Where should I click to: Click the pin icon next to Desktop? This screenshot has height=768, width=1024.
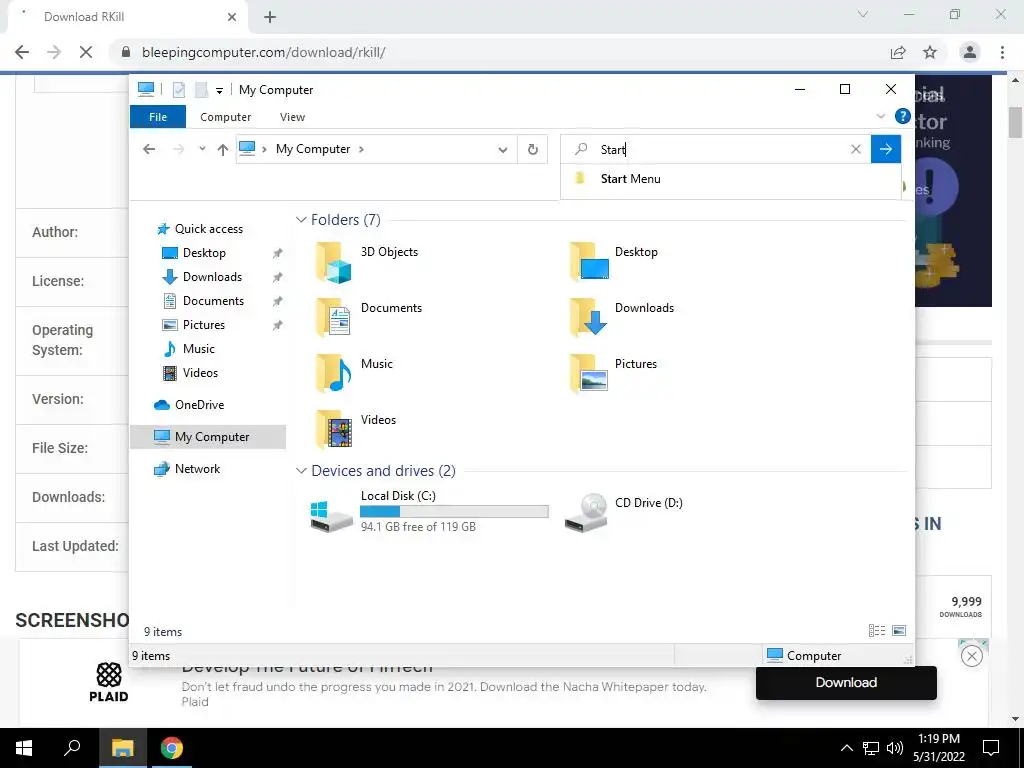pyautogui.click(x=278, y=253)
